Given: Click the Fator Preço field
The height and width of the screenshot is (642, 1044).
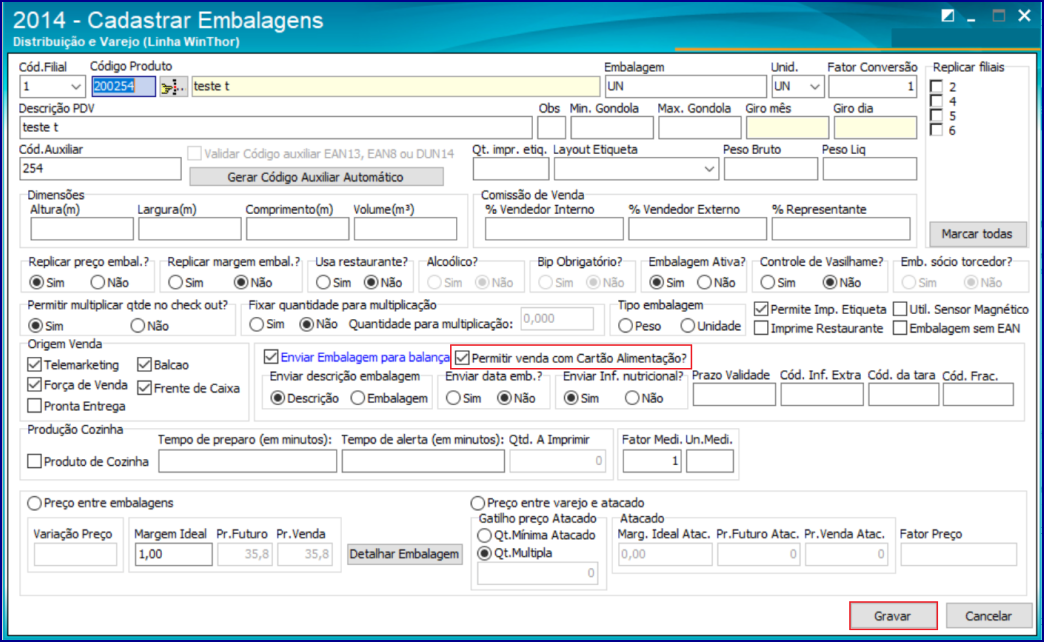Looking at the screenshot, I should 959,554.
